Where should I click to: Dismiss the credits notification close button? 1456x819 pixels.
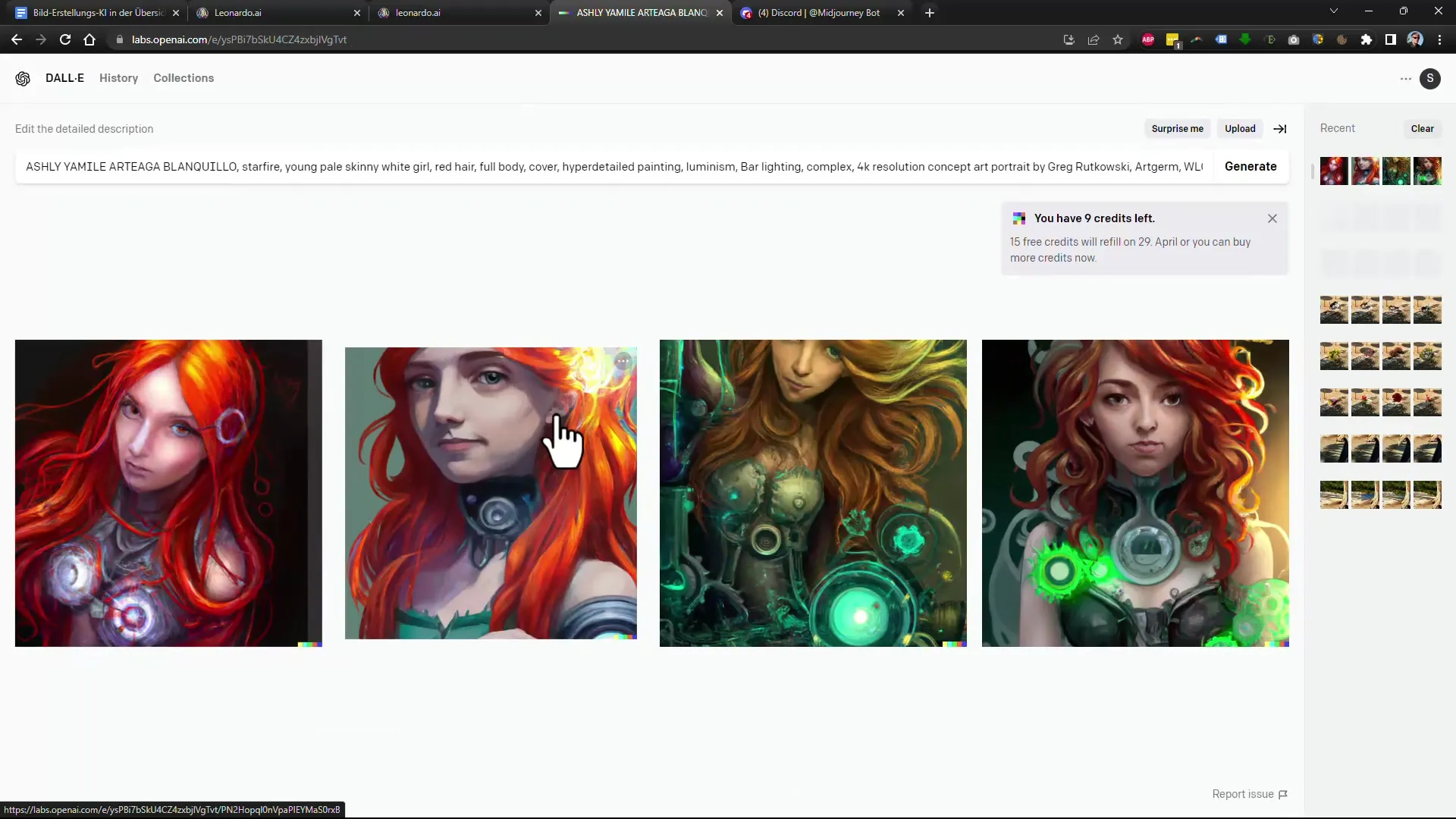click(1272, 218)
